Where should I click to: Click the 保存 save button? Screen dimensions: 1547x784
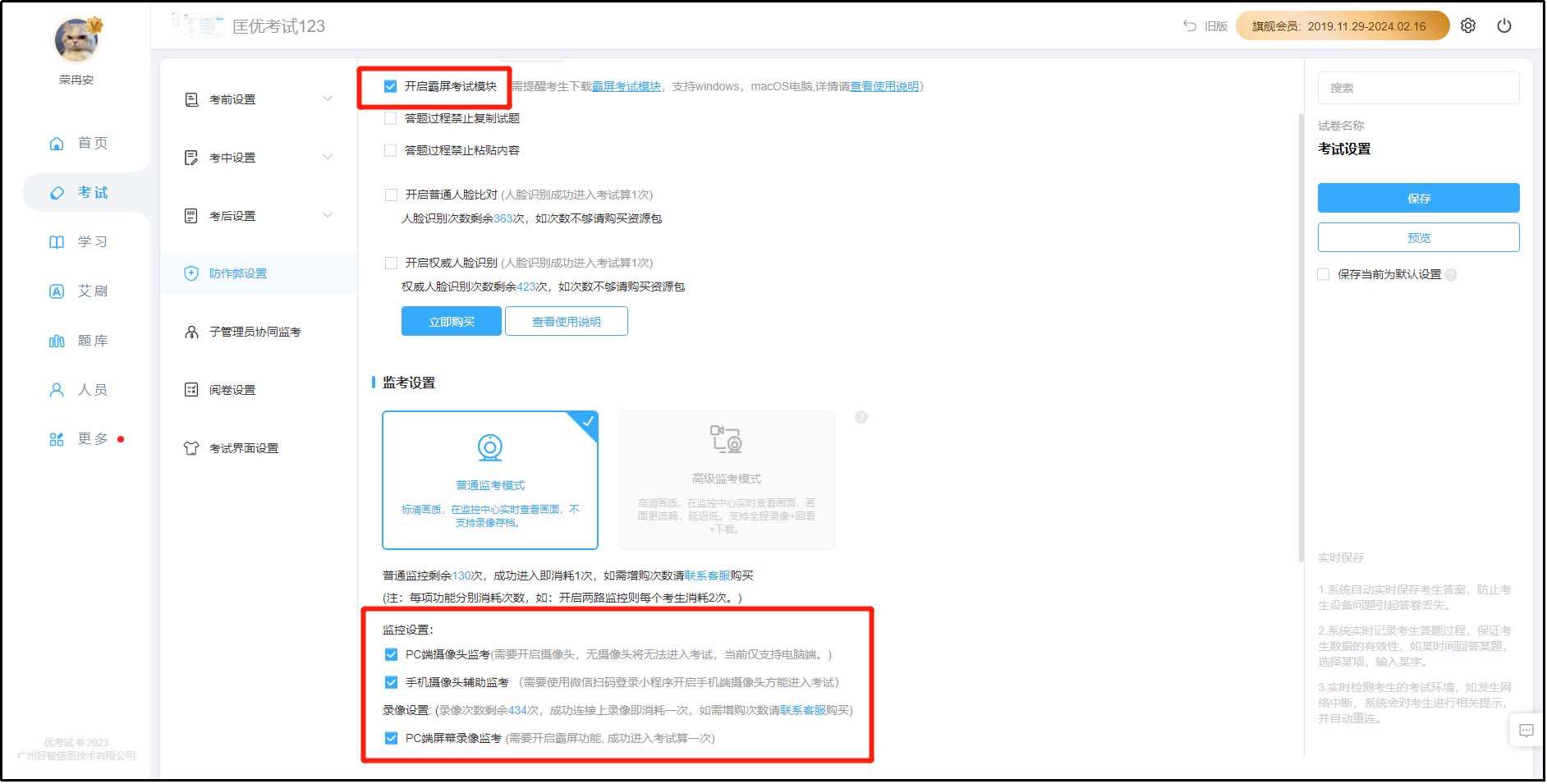[1420, 198]
